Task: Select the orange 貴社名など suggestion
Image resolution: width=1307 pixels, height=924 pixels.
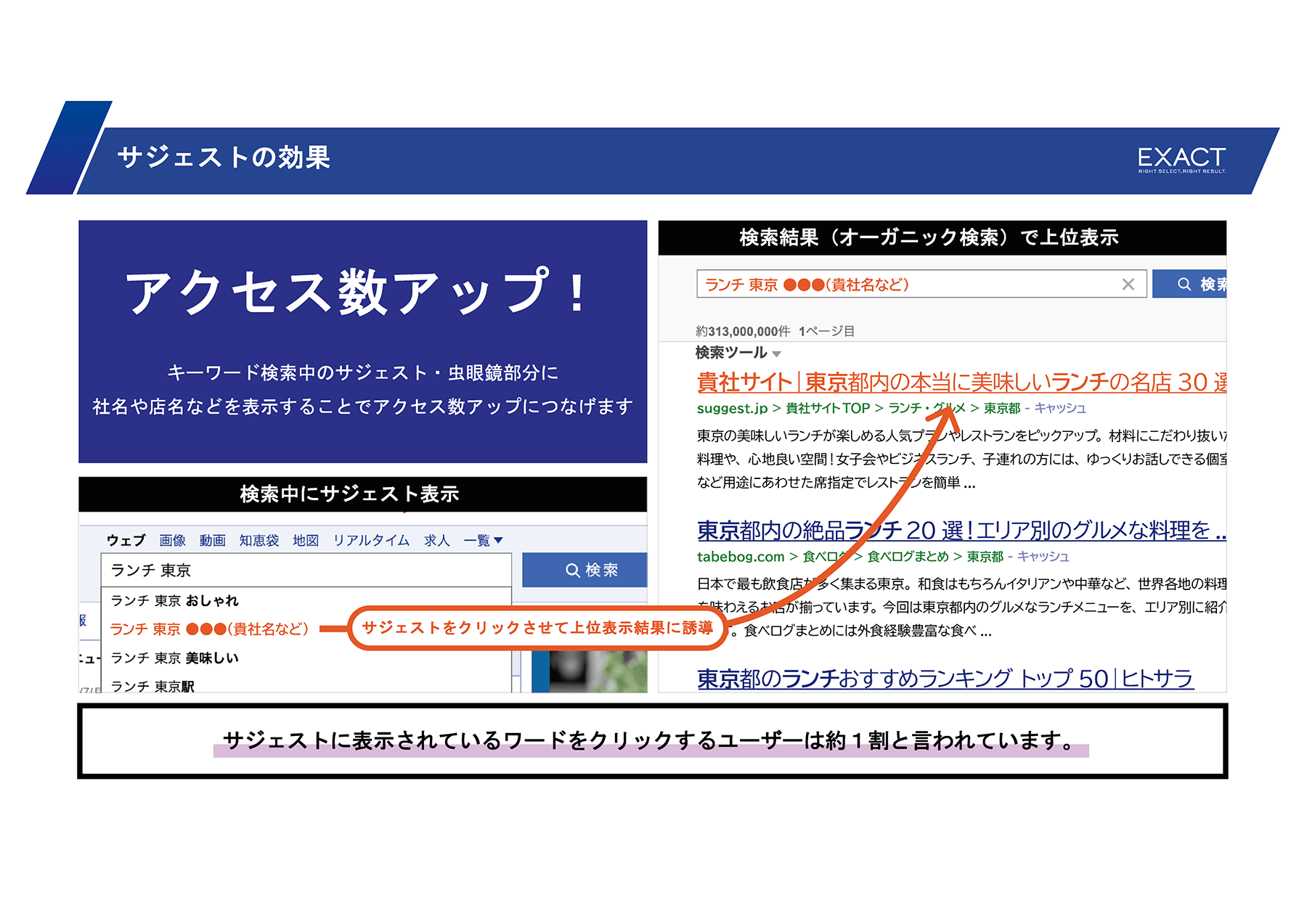Action: (x=209, y=629)
